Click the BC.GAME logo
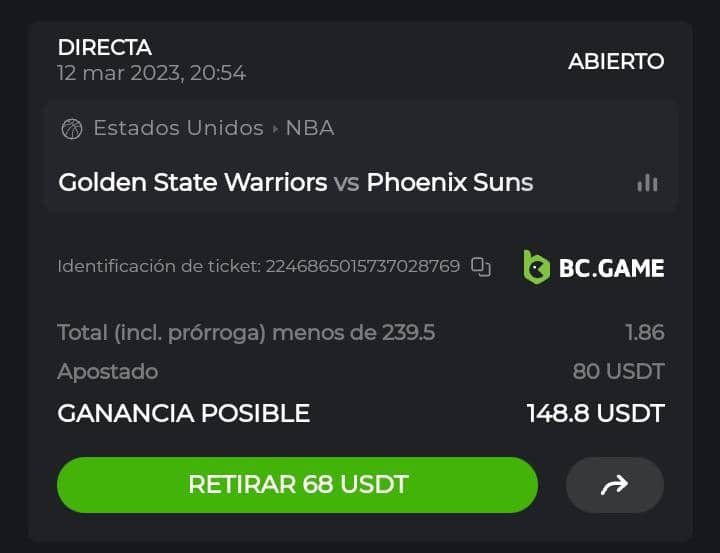Viewport: 720px width, 553px height. (594, 266)
